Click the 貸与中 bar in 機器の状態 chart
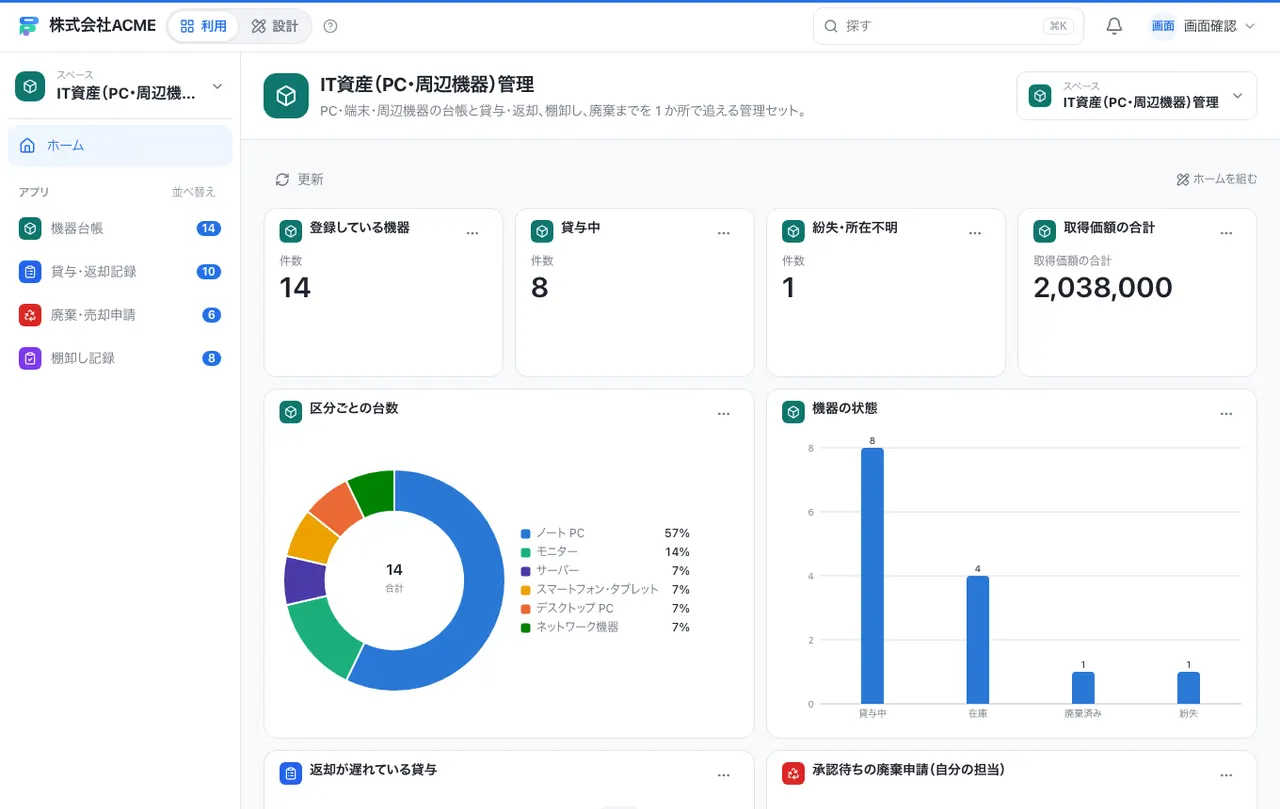 click(x=872, y=576)
